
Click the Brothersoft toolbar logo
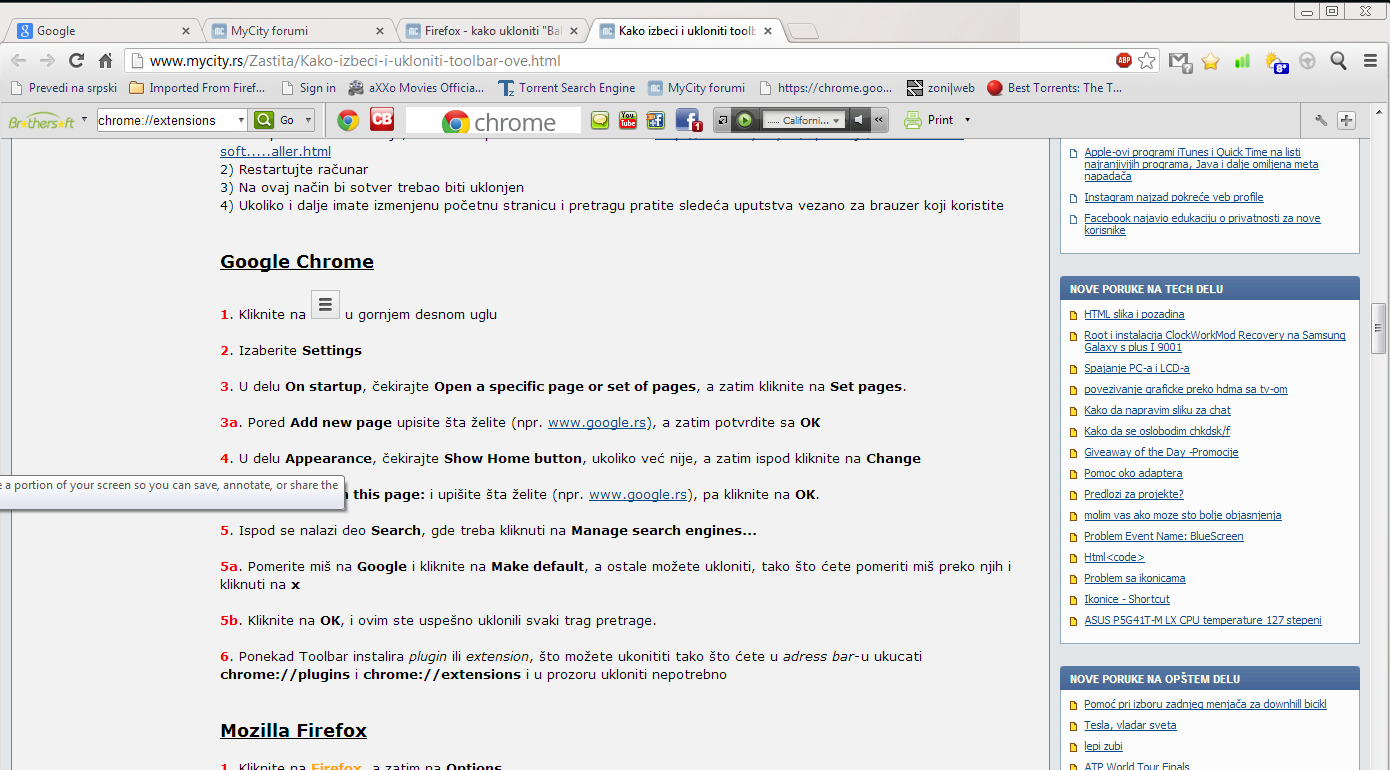(x=41, y=121)
